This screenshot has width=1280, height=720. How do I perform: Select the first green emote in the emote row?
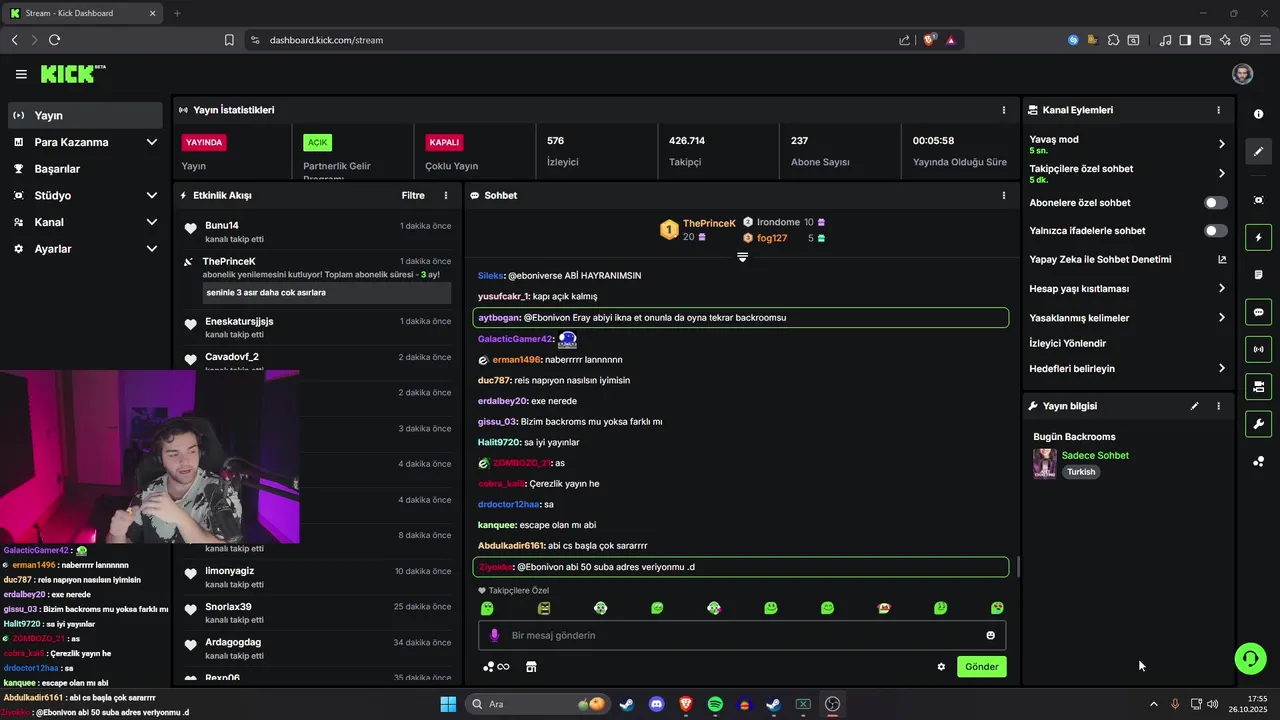click(487, 608)
